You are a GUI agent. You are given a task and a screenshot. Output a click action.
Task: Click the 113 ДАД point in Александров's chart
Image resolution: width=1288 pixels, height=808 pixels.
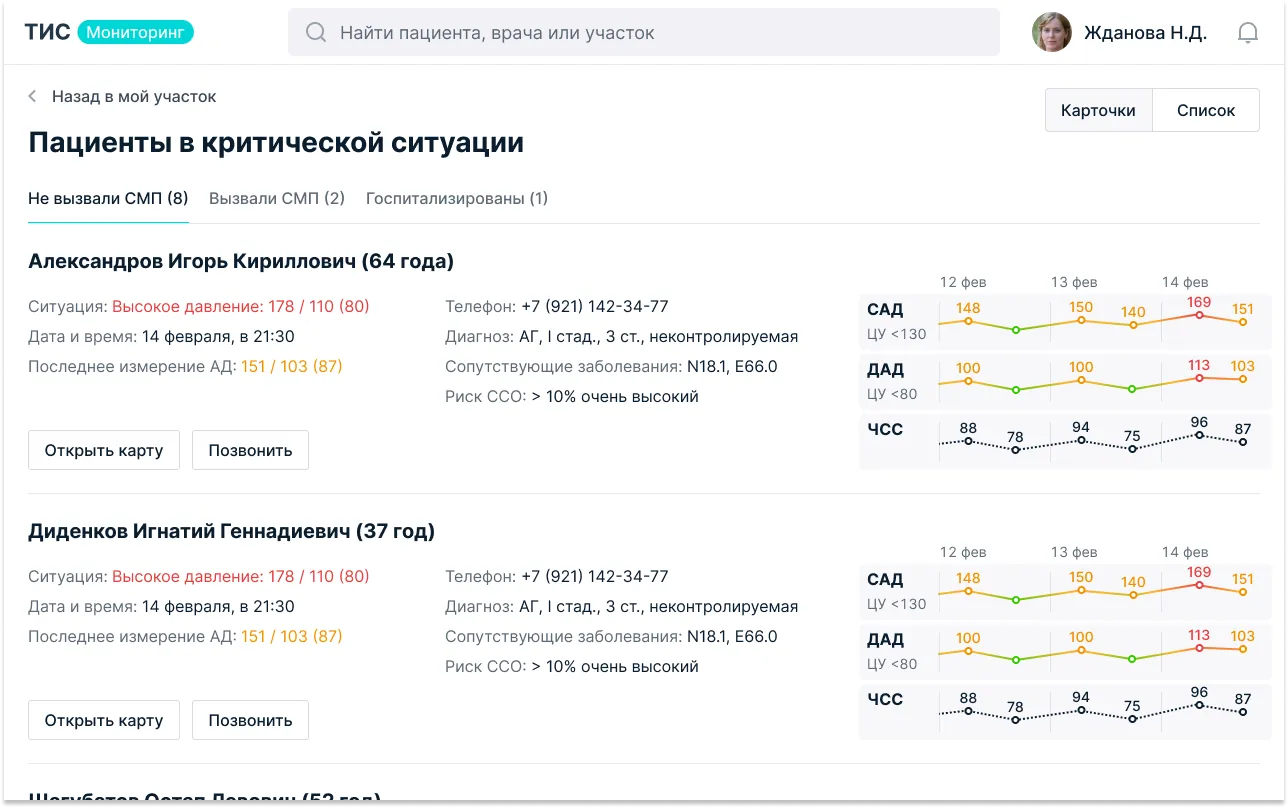(1199, 378)
